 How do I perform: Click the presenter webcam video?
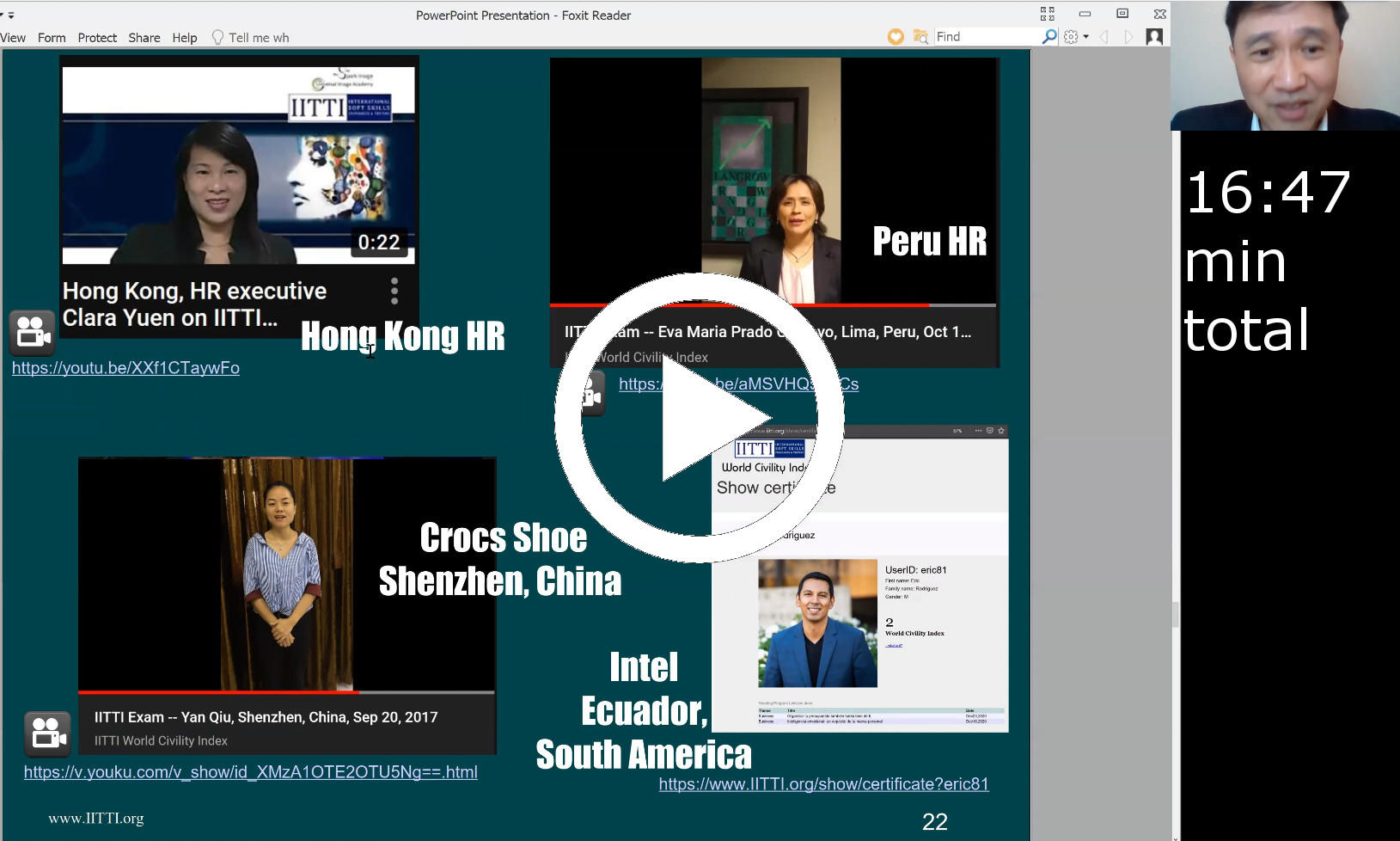tap(1285, 65)
